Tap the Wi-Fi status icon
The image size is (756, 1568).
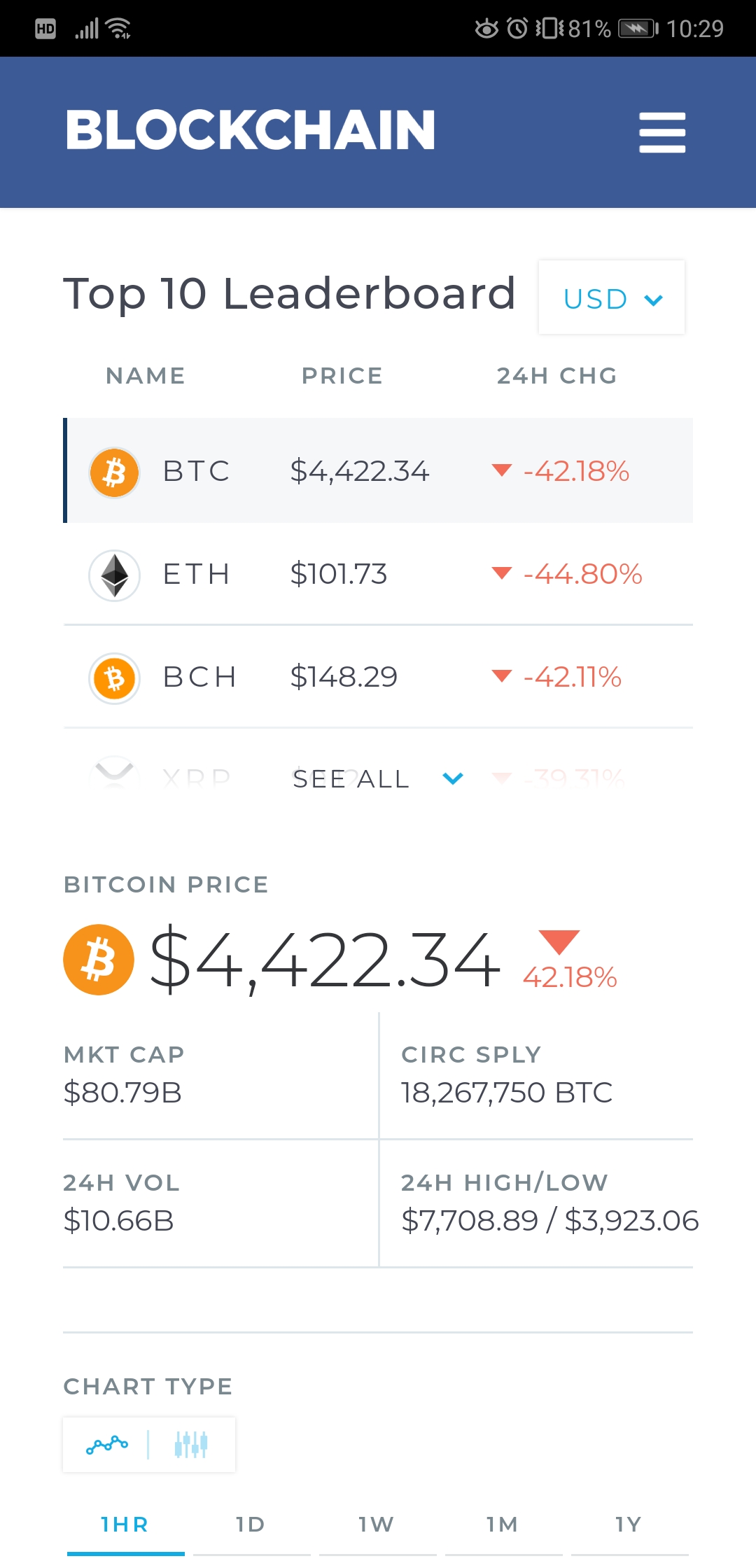(118, 29)
